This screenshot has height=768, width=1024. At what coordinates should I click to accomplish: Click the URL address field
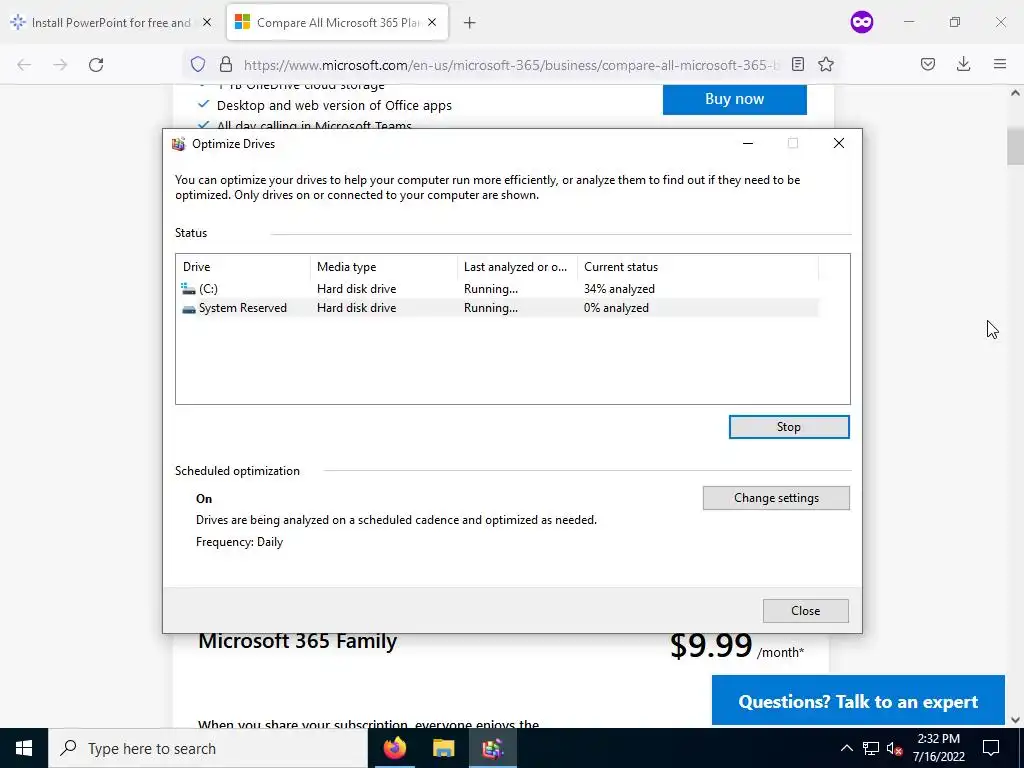click(x=511, y=65)
